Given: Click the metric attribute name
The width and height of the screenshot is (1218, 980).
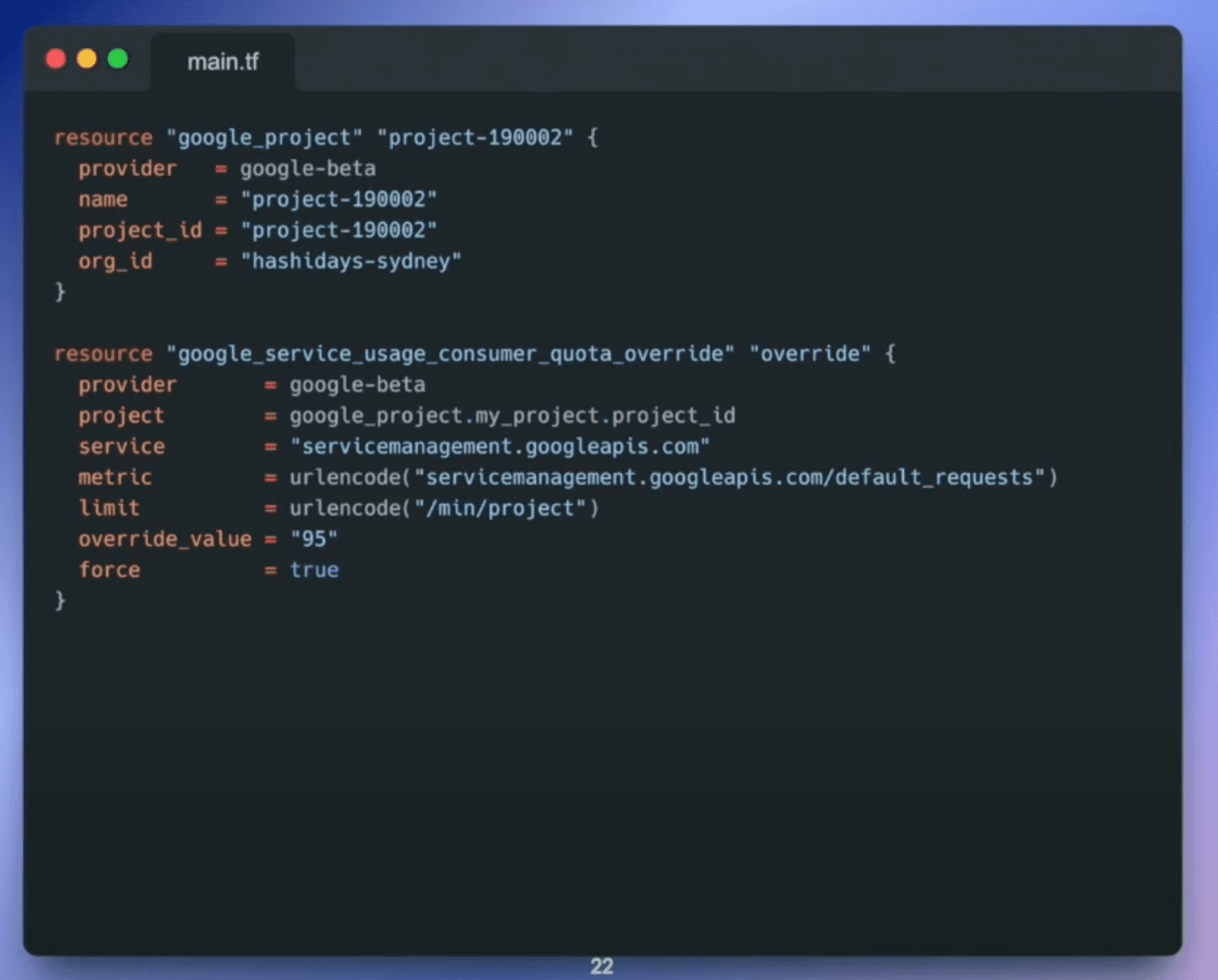Looking at the screenshot, I should tap(115, 477).
